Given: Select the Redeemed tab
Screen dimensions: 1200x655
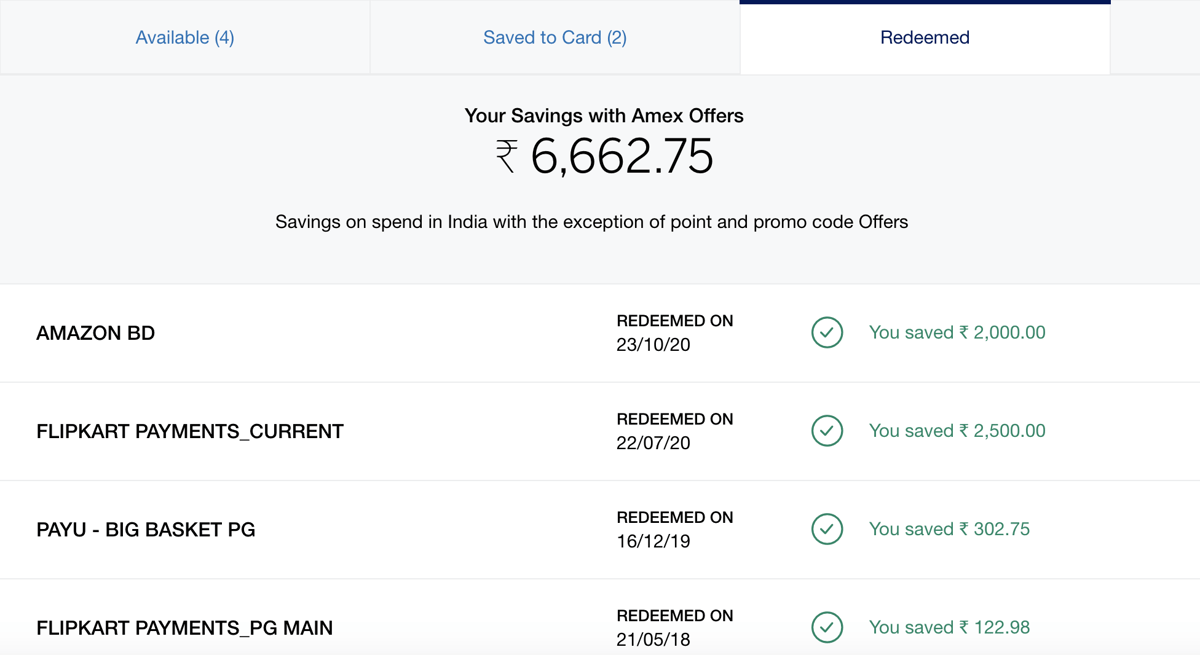Looking at the screenshot, I should 925,38.
